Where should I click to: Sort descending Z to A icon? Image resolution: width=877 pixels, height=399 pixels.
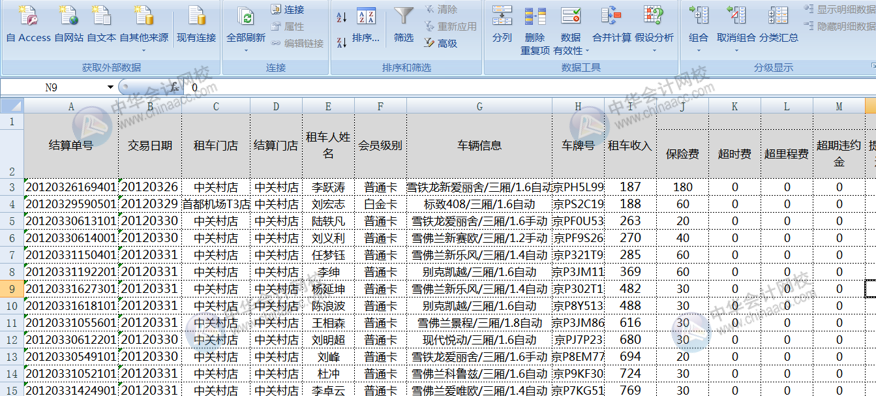[x=342, y=43]
